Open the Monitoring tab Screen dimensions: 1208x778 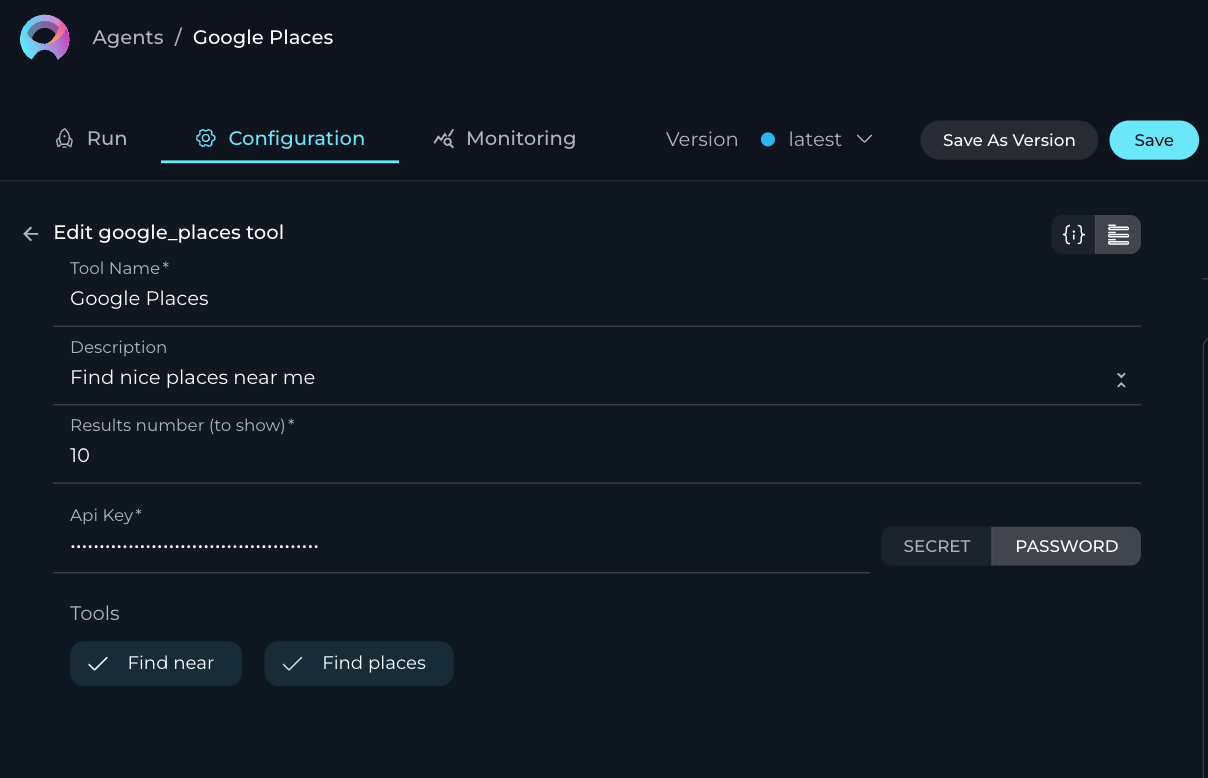(505, 138)
